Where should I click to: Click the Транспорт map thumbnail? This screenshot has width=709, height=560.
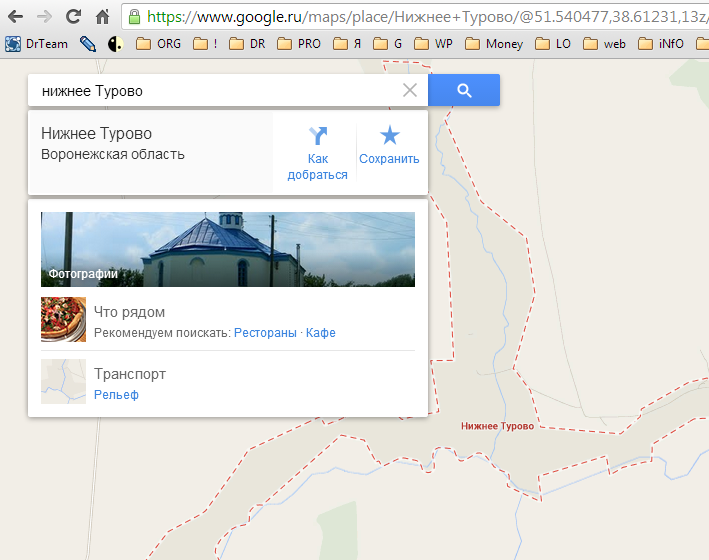(63, 381)
